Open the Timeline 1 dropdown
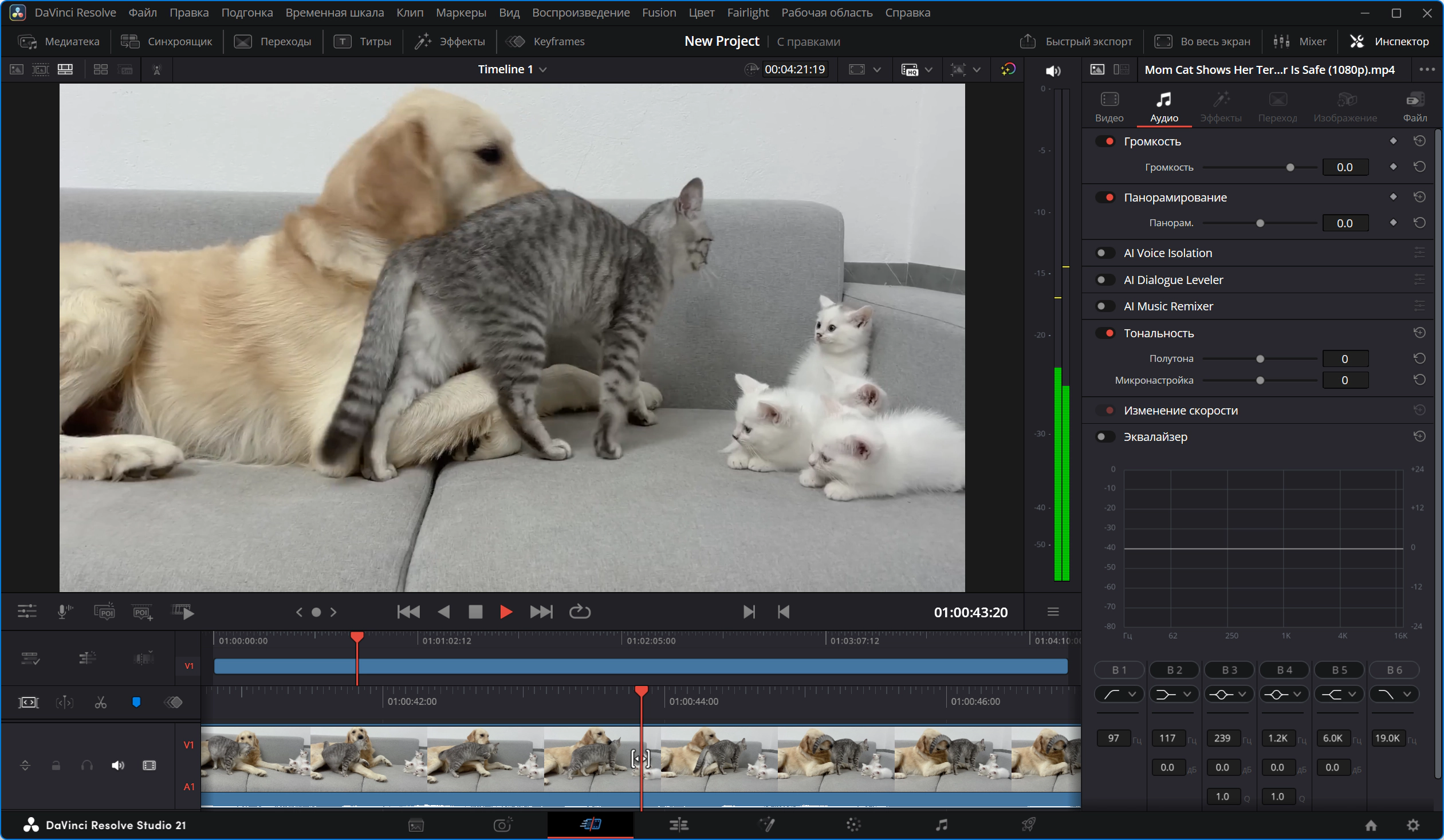Screen dimensions: 1444x840 pos(512,69)
